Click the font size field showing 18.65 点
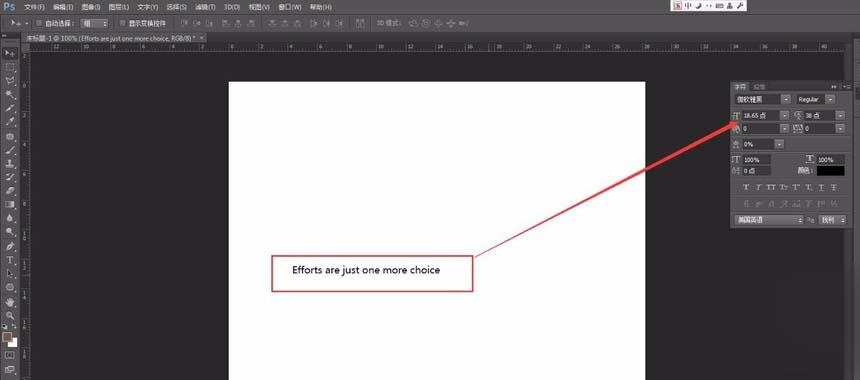 (x=761, y=116)
